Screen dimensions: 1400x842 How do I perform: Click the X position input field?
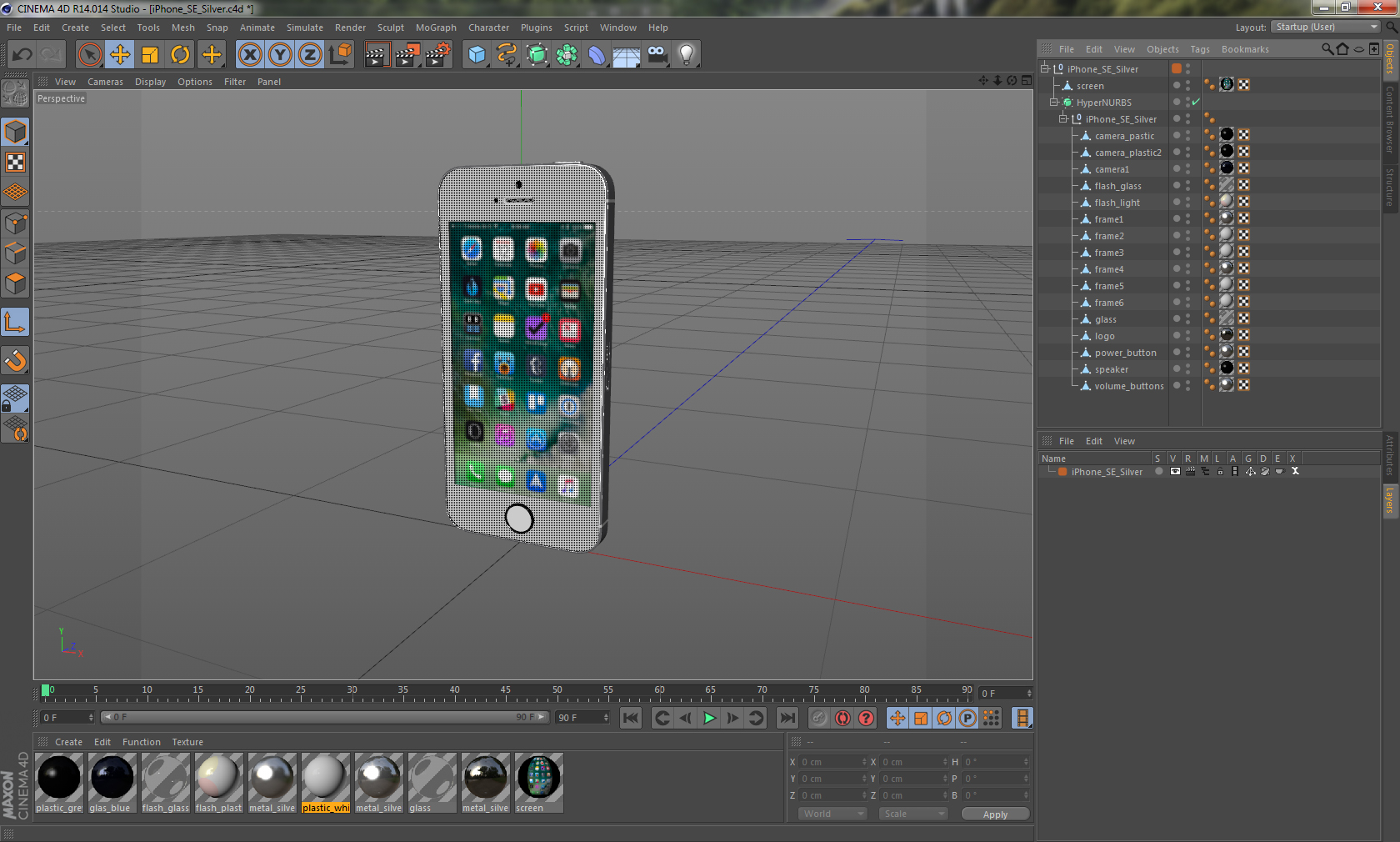click(833, 762)
